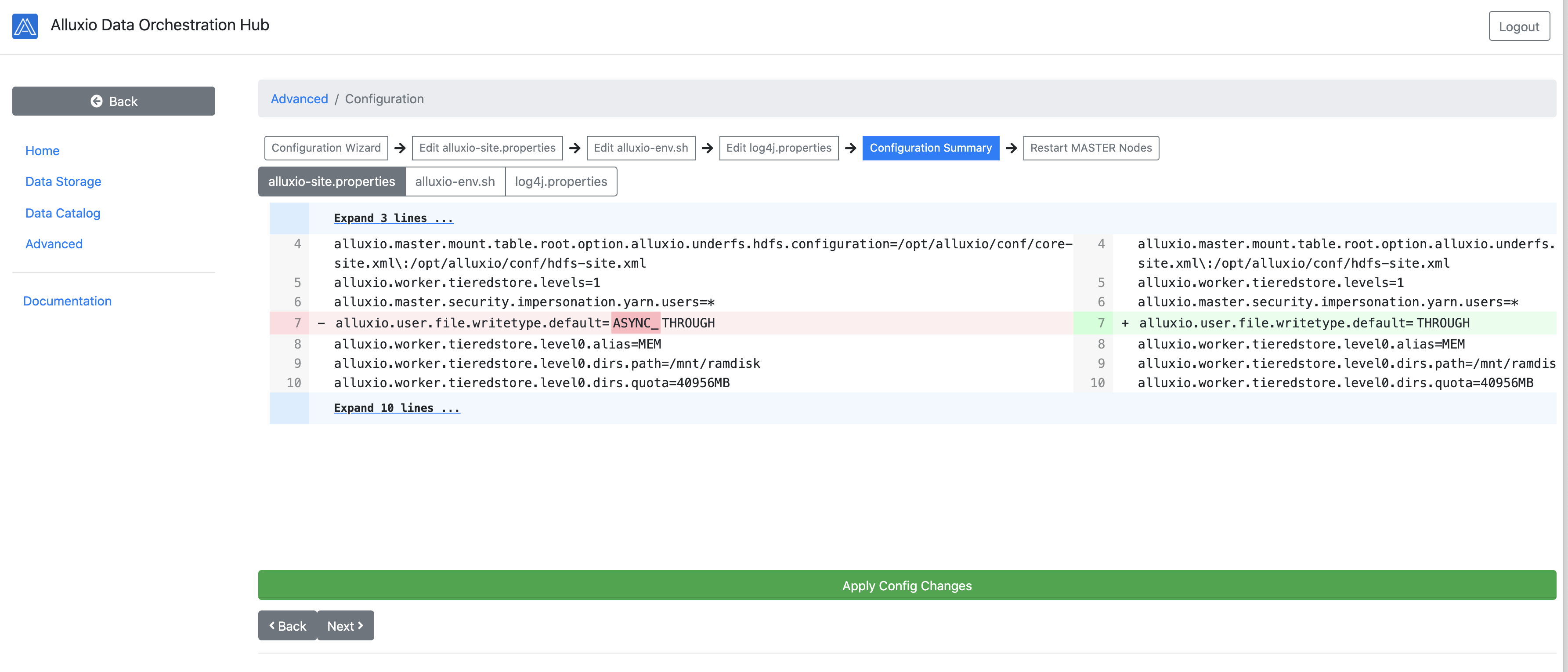Switch to the alluxio-site.properties tab

[x=332, y=182]
